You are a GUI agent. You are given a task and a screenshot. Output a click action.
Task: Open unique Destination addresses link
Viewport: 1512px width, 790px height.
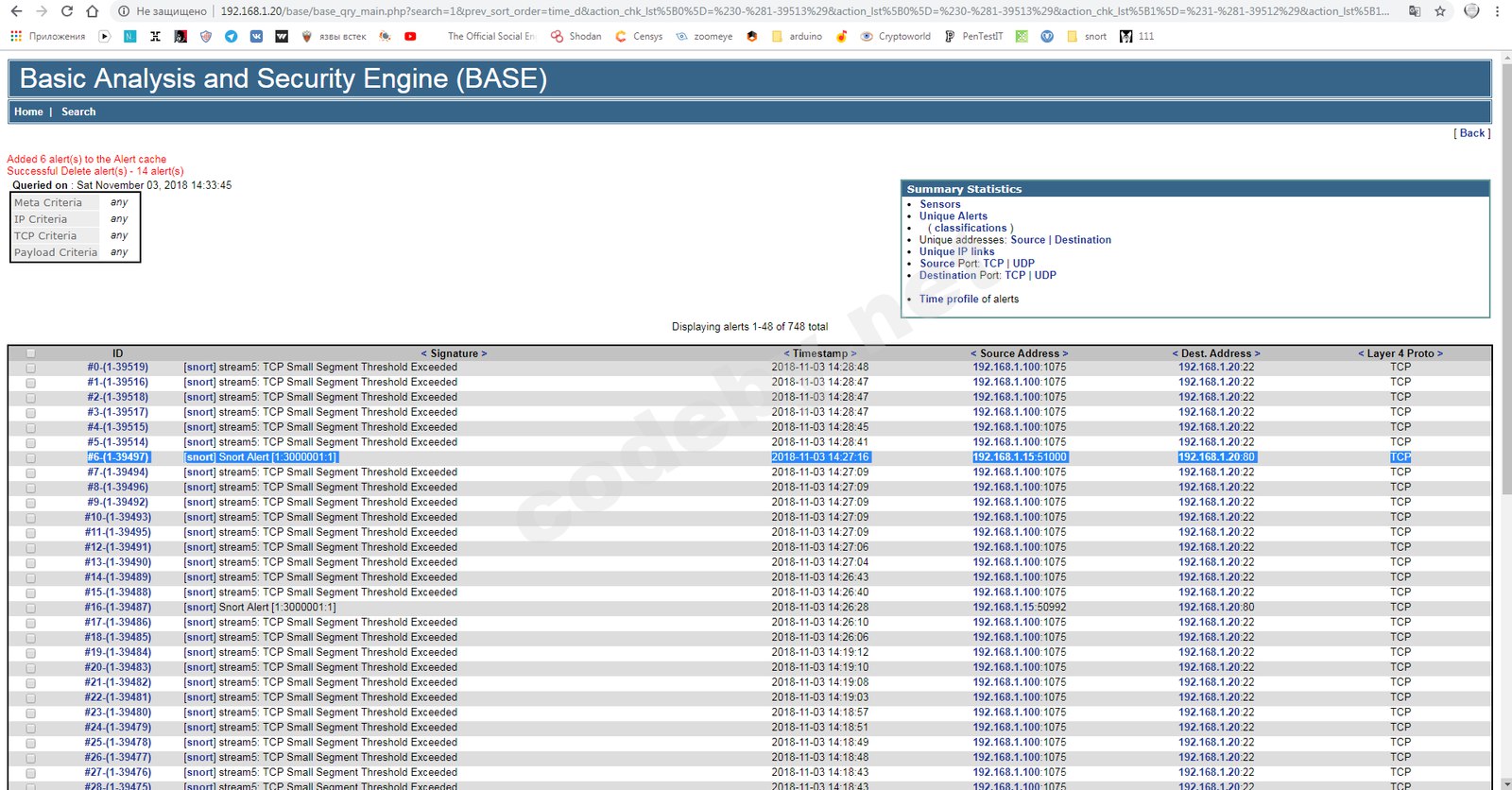pos(1083,240)
